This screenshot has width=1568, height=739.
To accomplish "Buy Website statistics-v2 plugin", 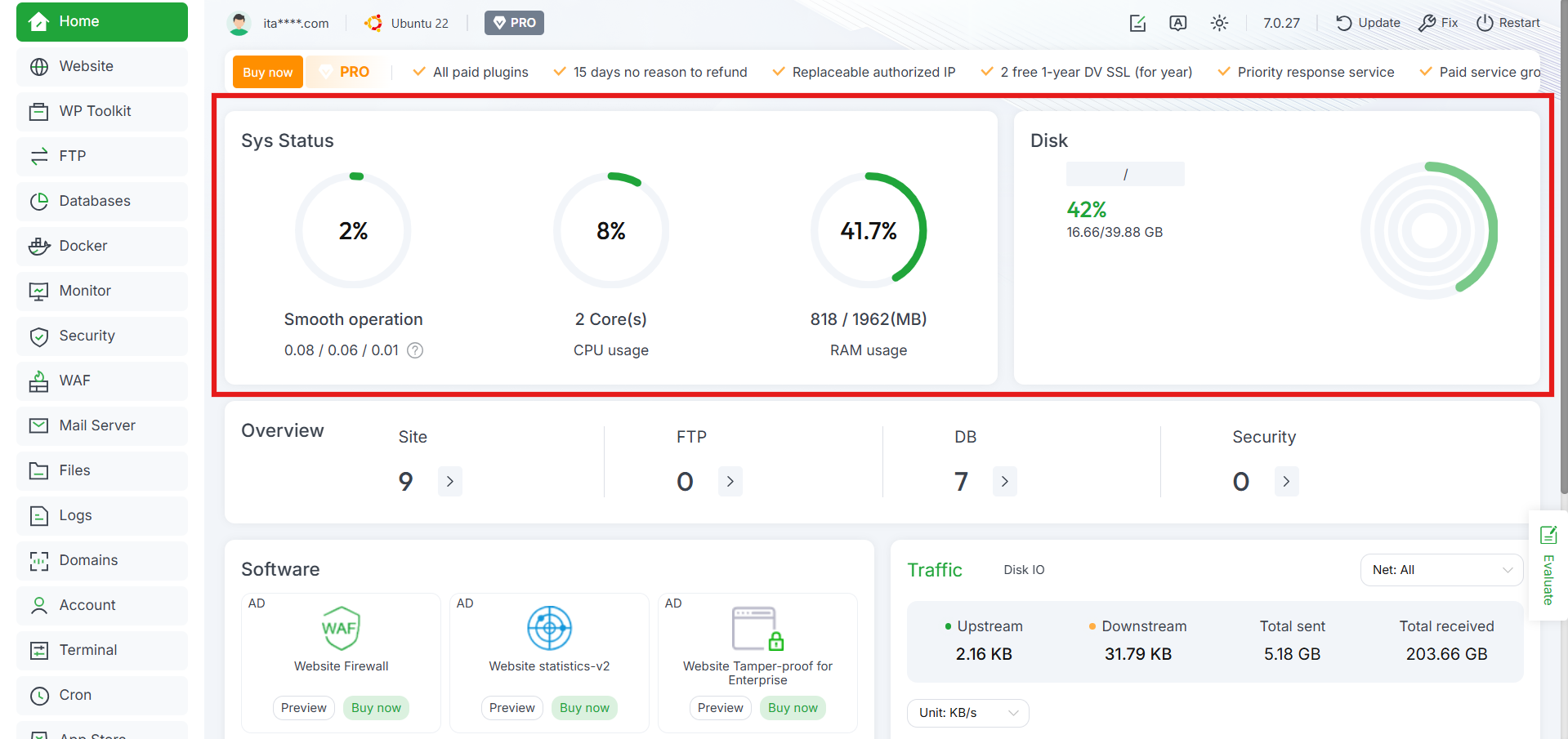I will click(585, 708).
